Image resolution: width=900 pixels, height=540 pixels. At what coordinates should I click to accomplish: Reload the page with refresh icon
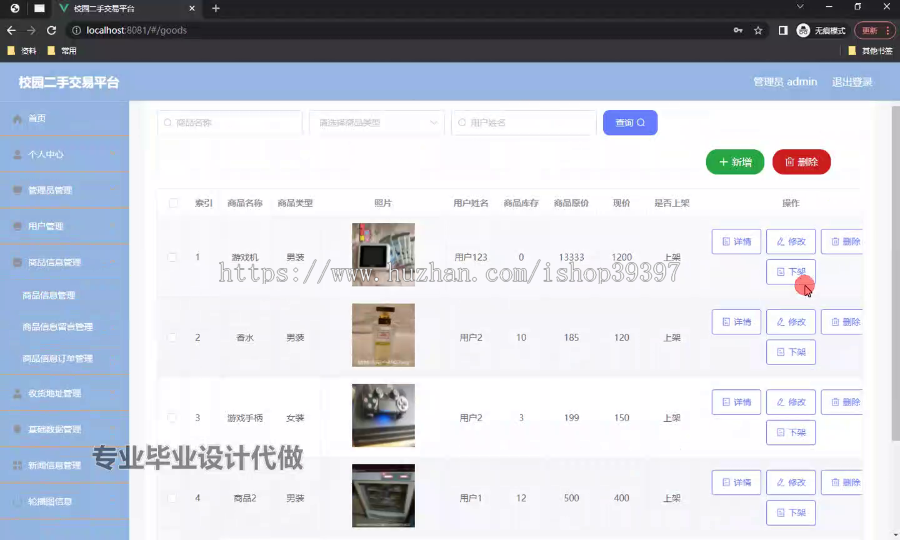click(x=51, y=30)
